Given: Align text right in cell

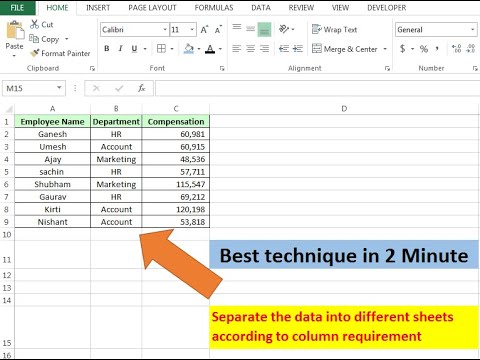Looking at the screenshot, I should click(x=264, y=49).
